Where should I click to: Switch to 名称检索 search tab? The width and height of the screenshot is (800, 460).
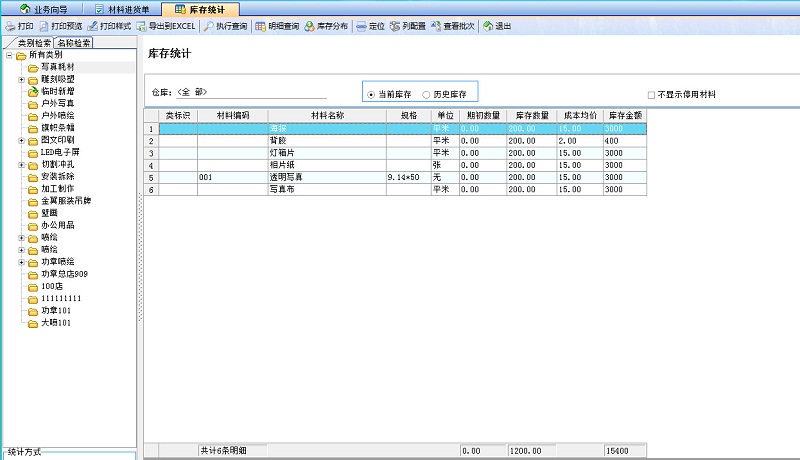[x=74, y=43]
